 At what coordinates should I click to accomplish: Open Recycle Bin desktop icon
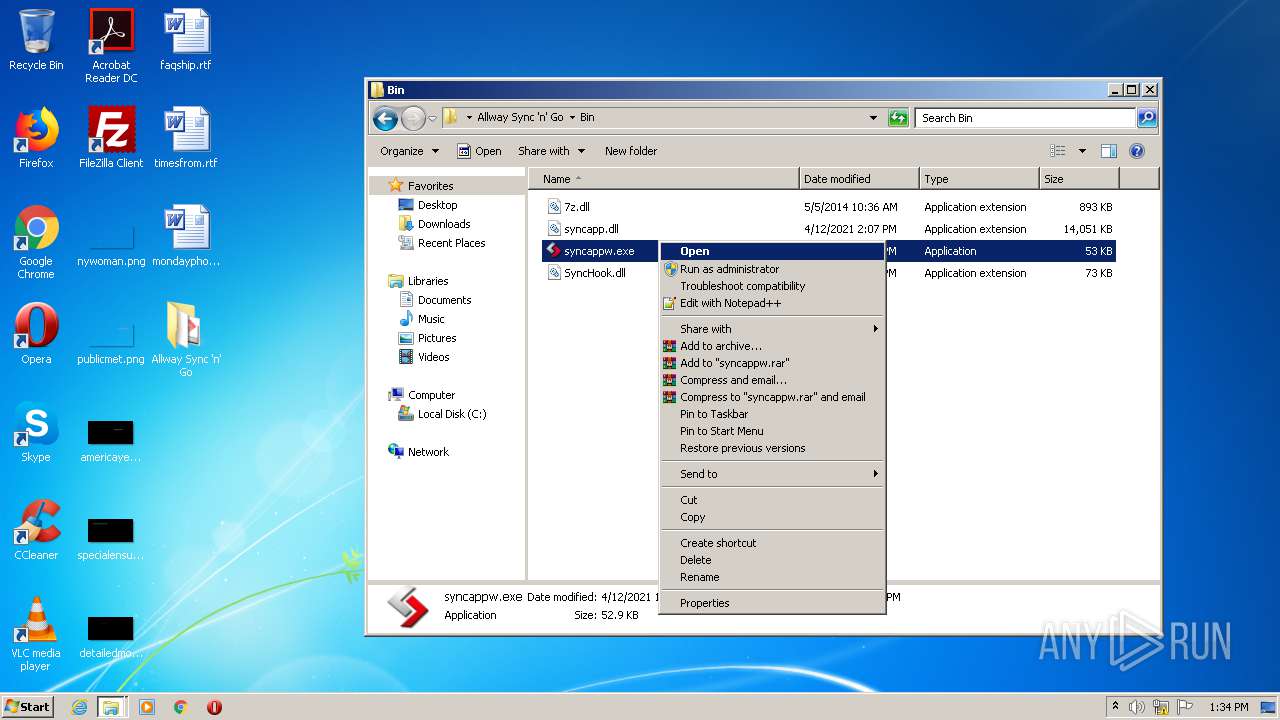point(36,40)
